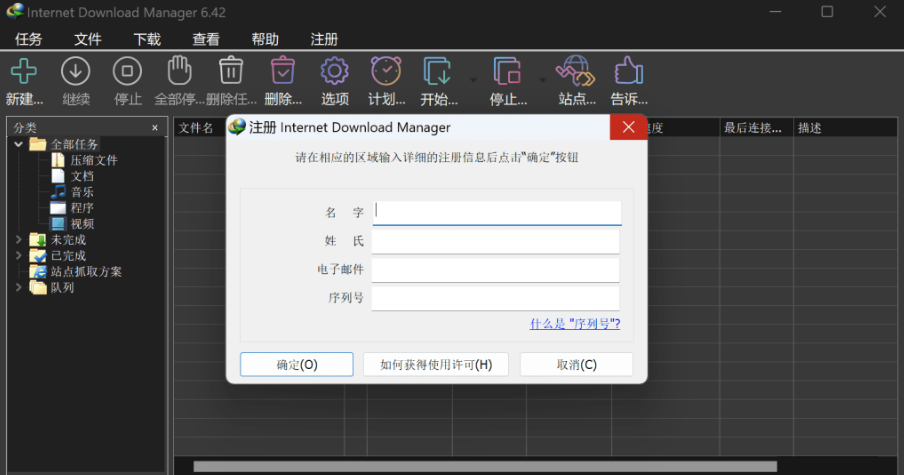Click 如何获得使用许可(H) button
The image size is (904, 475).
click(436, 364)
